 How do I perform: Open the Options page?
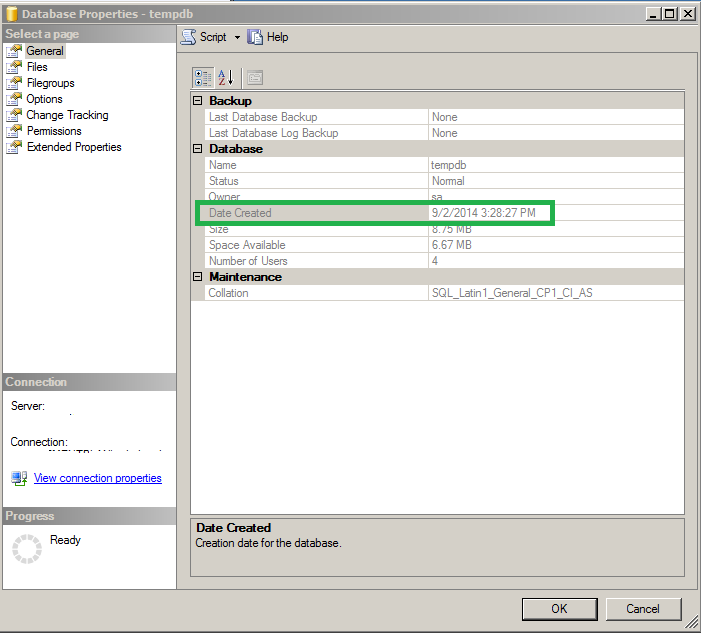(x=44, y=99)
